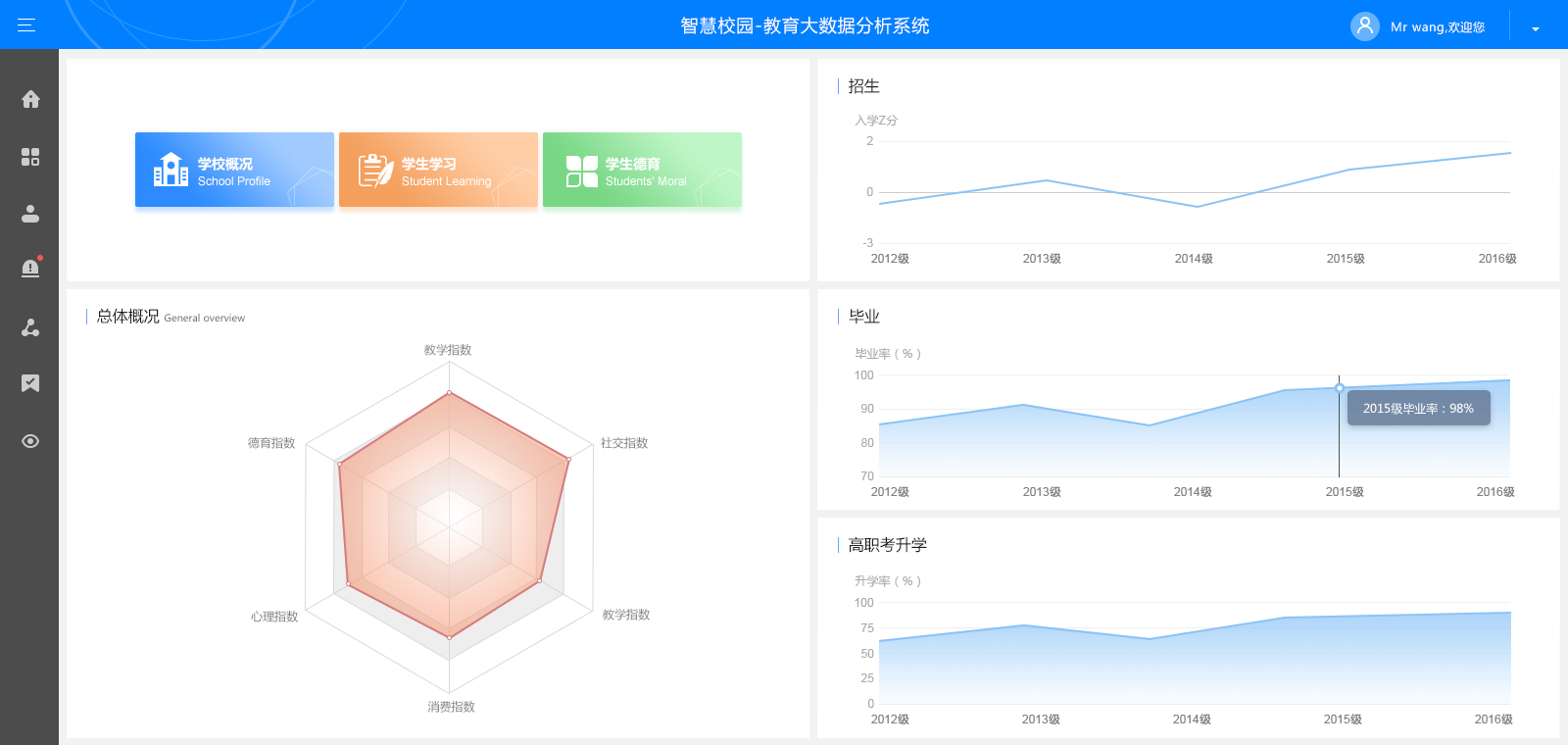The height and width of the screenshot is (745, 1568).
Task: Open the dashboard grid icon in the sidebar
Action: (x=30, y=157)
